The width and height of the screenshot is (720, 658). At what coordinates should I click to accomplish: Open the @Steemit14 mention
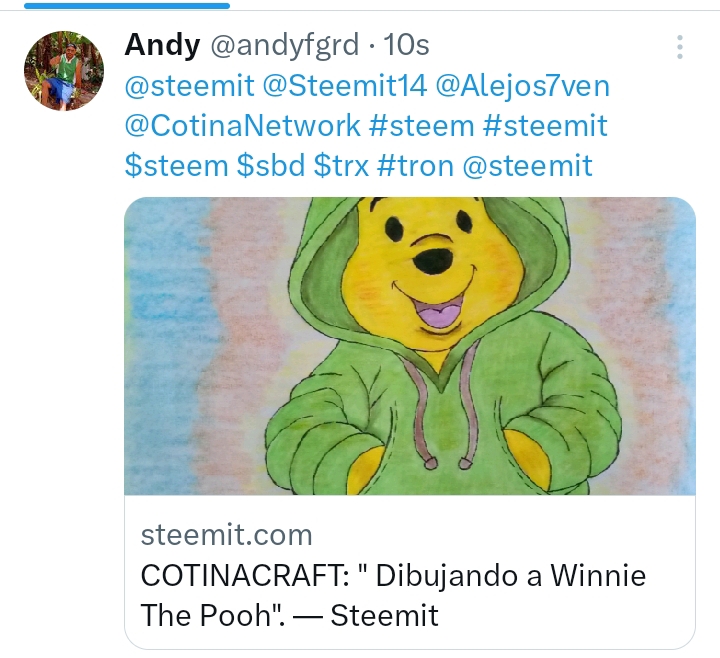[x=345, y=86]
